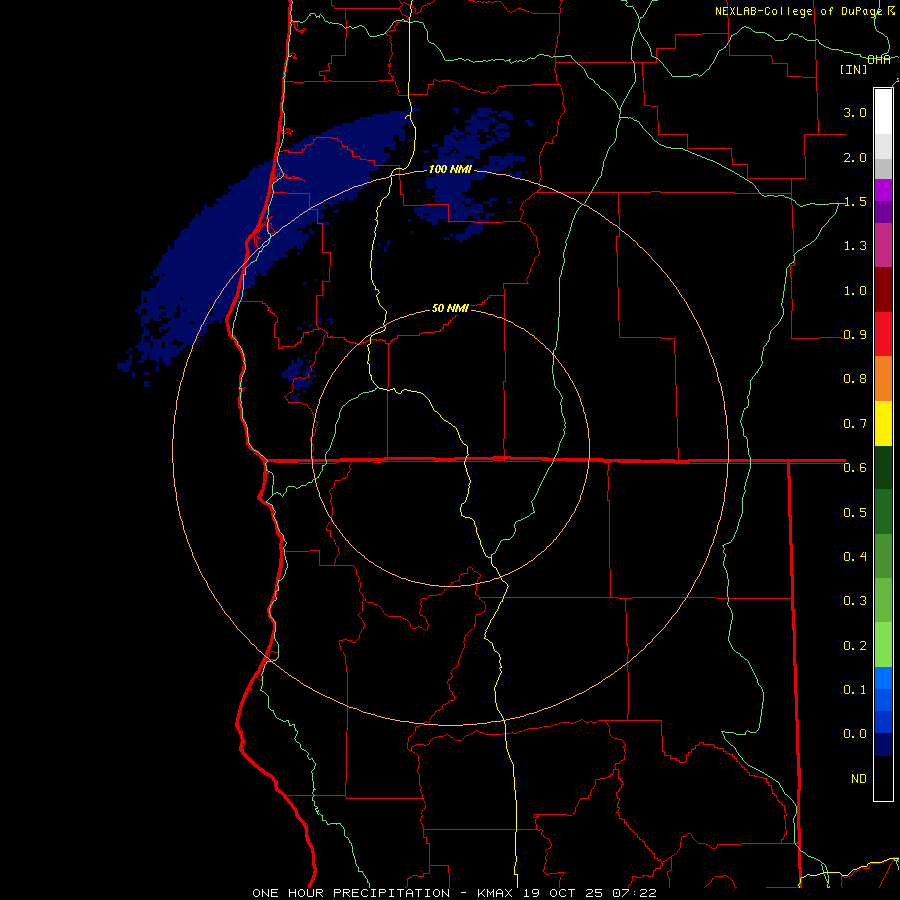Select the bright red swatch above orange
900x900 pixels.
pyautogui.click(x=883, y=334)
